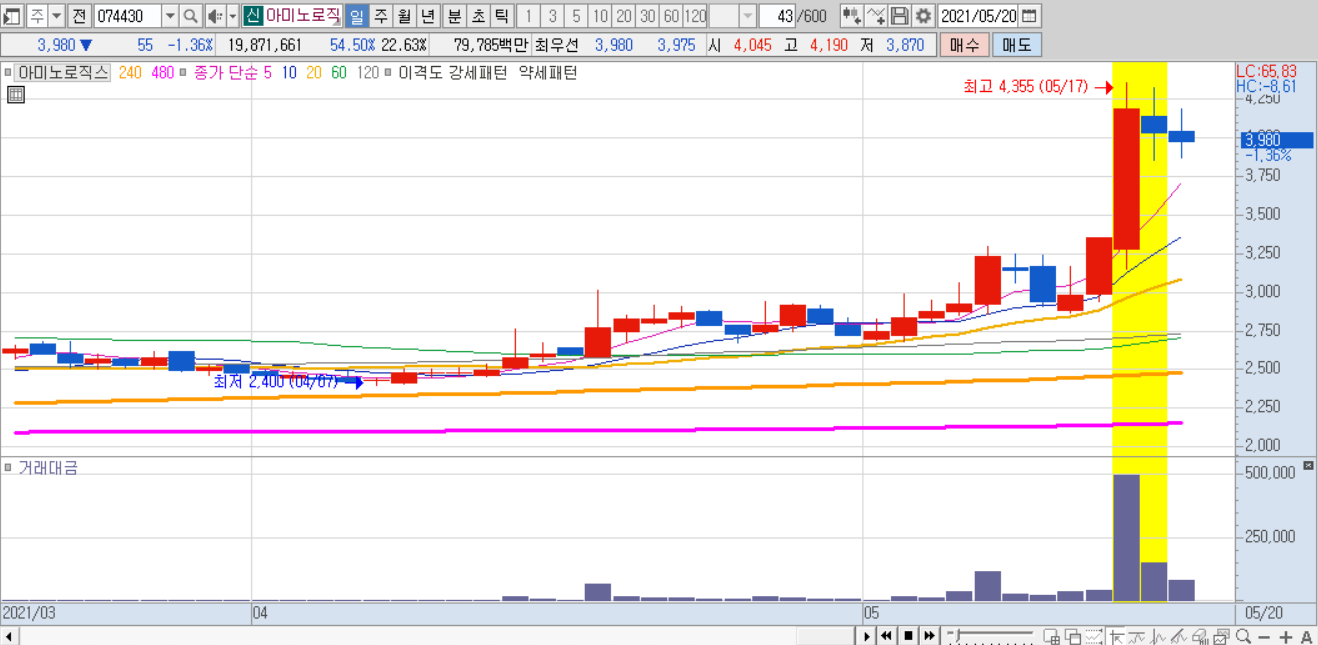Select the 20 interval button
This screenshot has height=645, width=1318.
(624, 16)
